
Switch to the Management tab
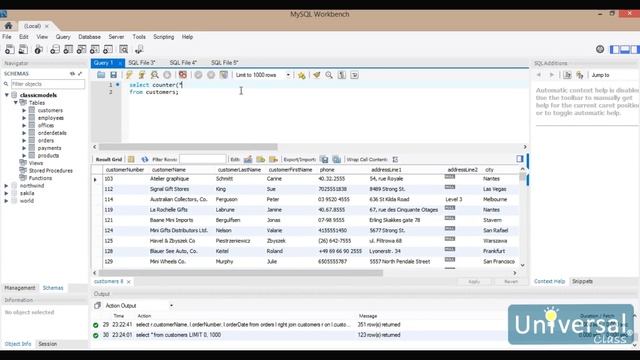pyautogui.click(x=20, y=288)
